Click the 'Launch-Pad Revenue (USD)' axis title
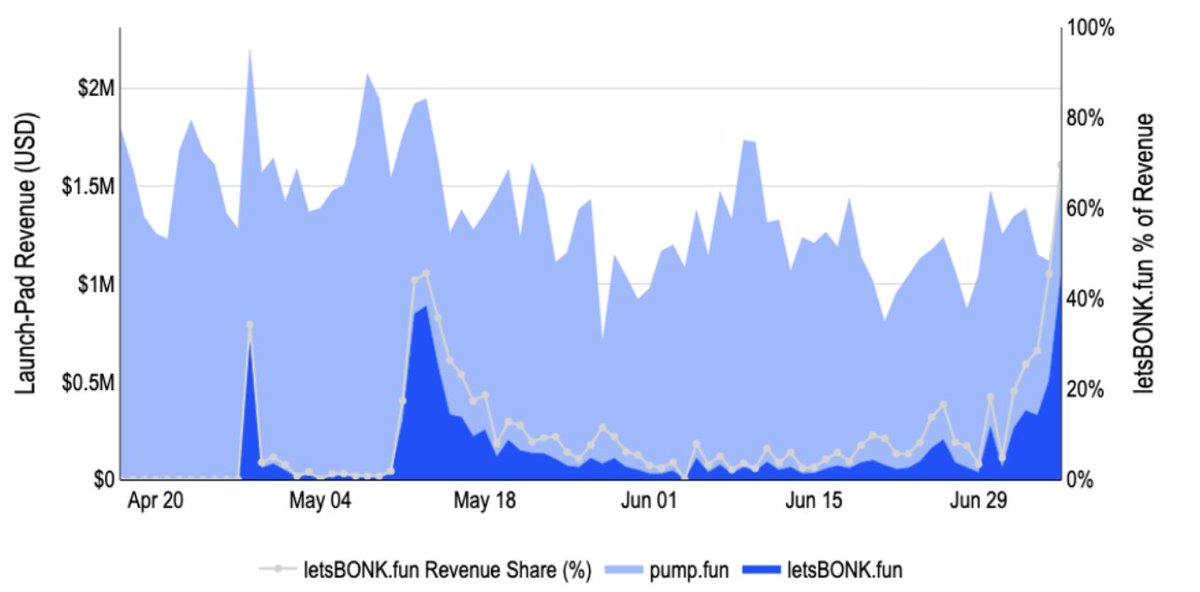The width and height of the screenshot is (1200, 592). coord(28,254)
